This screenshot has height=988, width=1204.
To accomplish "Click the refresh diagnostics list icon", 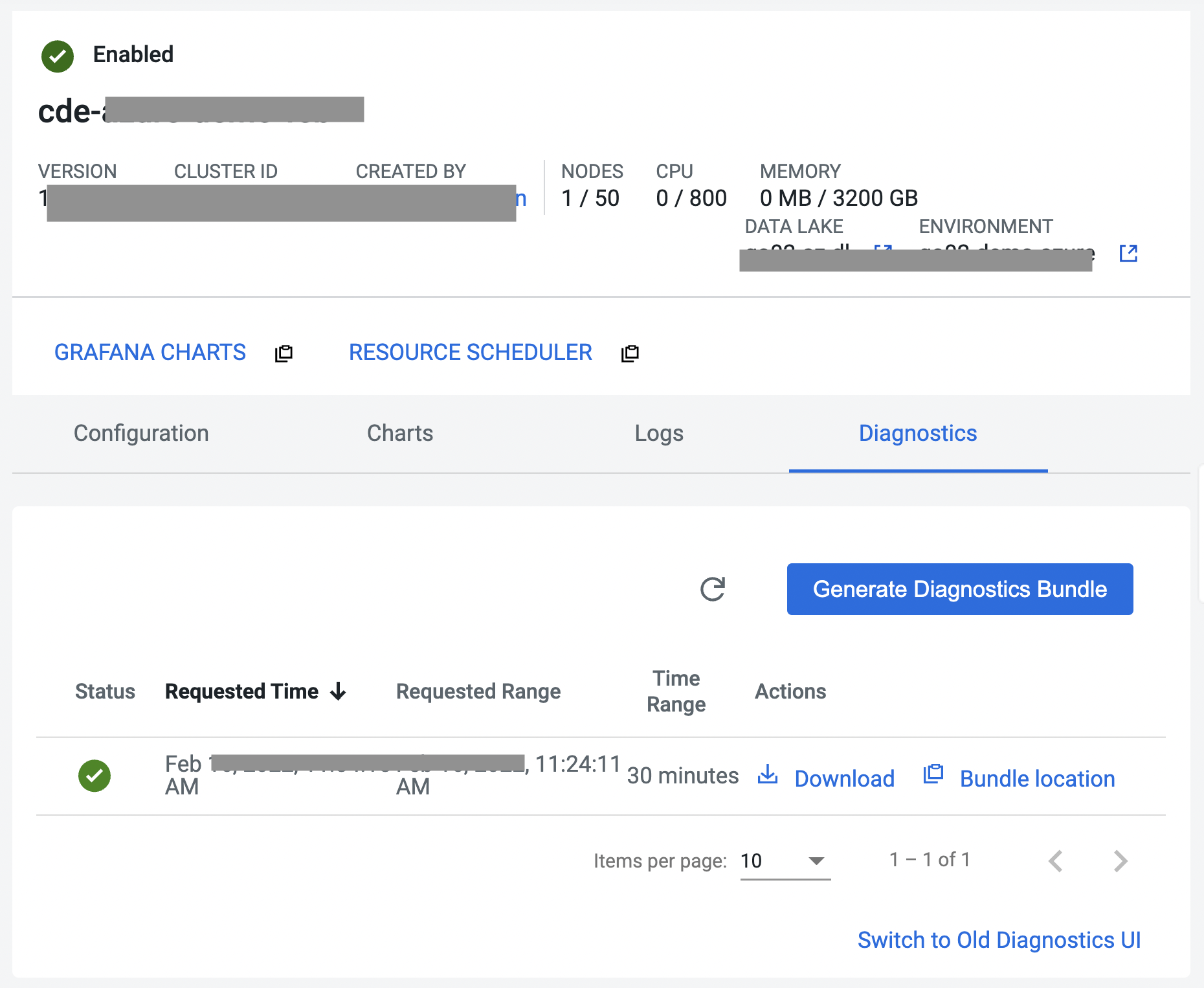I will coord(713,589).
